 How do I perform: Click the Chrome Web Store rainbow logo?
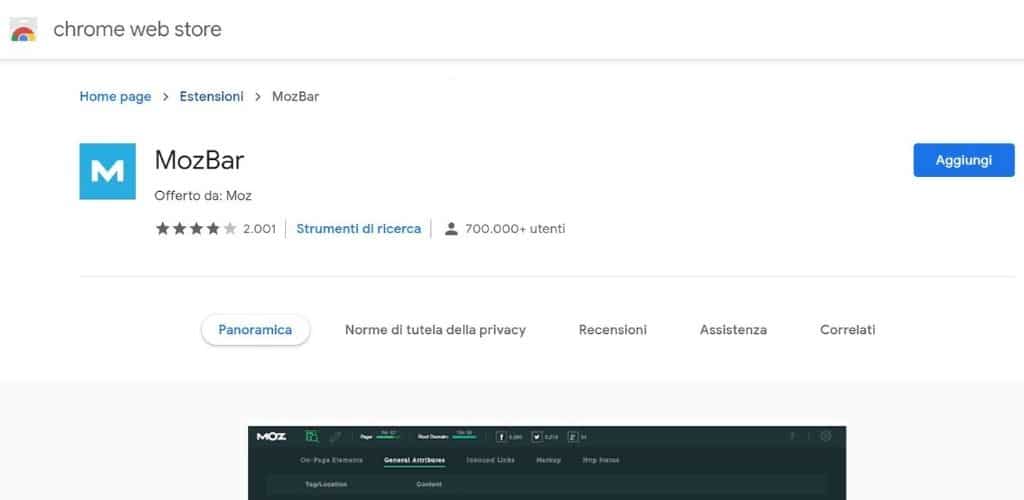(x=23, y=30)
